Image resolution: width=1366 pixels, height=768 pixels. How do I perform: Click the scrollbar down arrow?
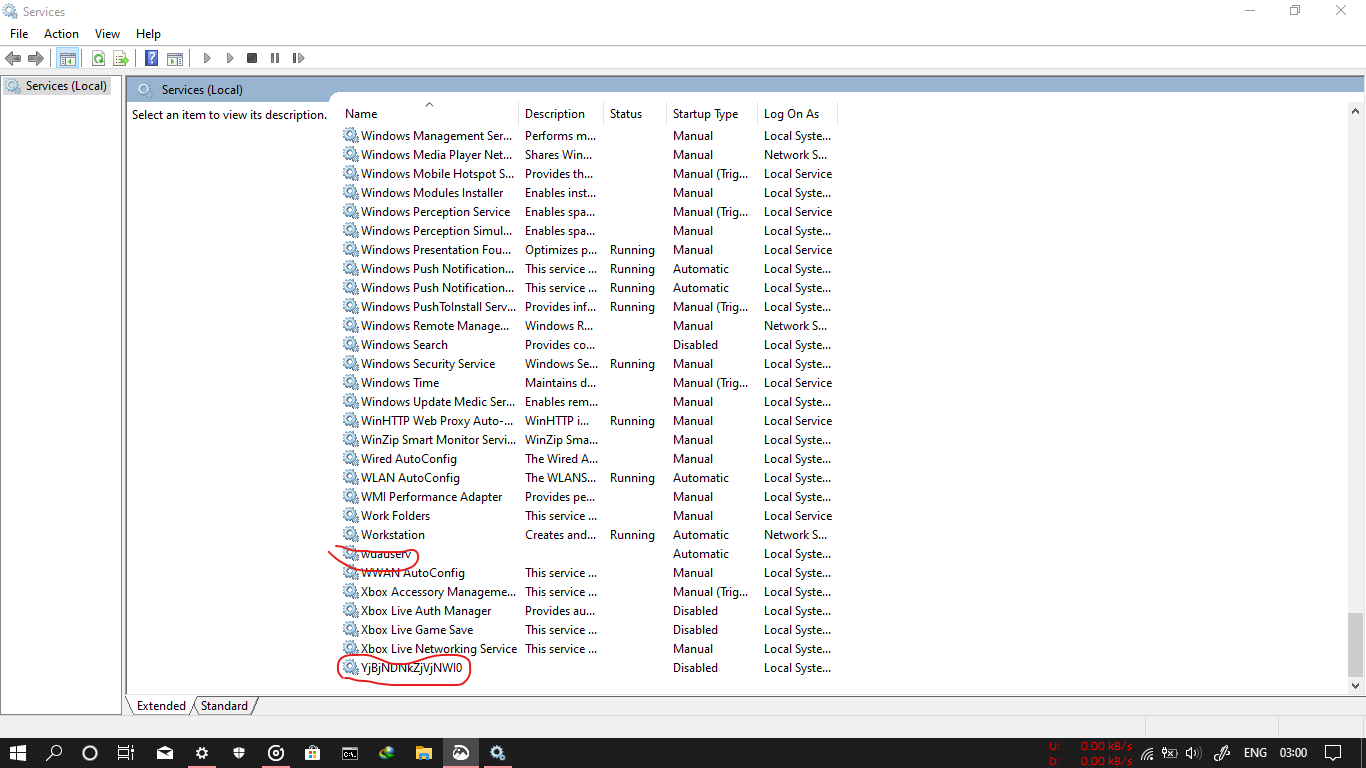(x=1356, y=686)
